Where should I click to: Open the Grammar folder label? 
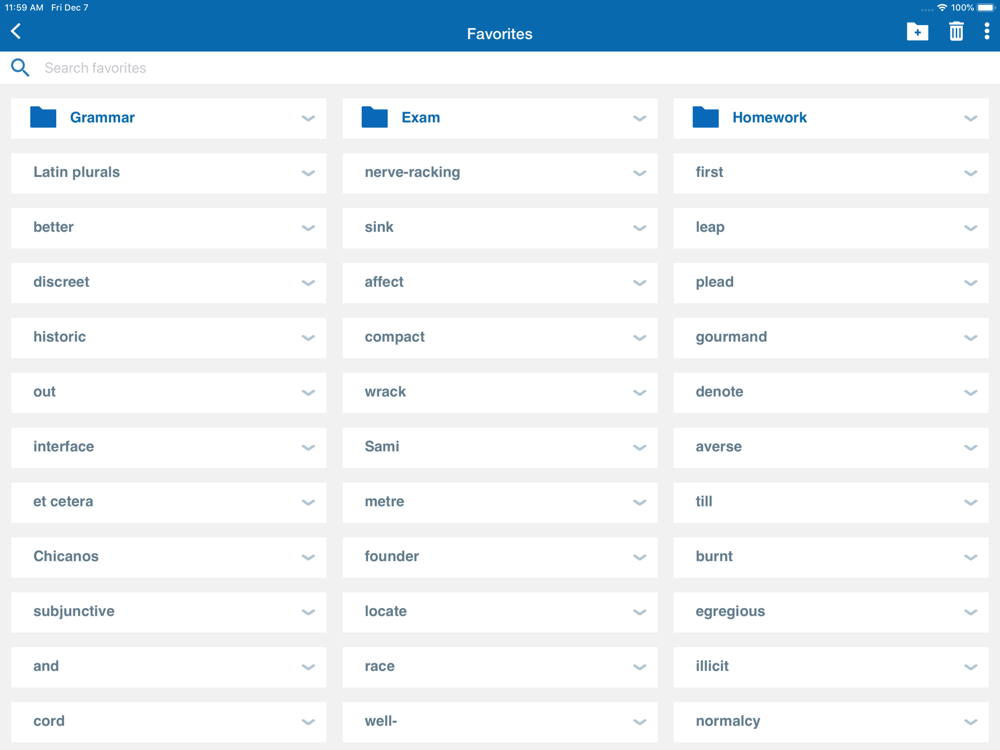point(102,117)
